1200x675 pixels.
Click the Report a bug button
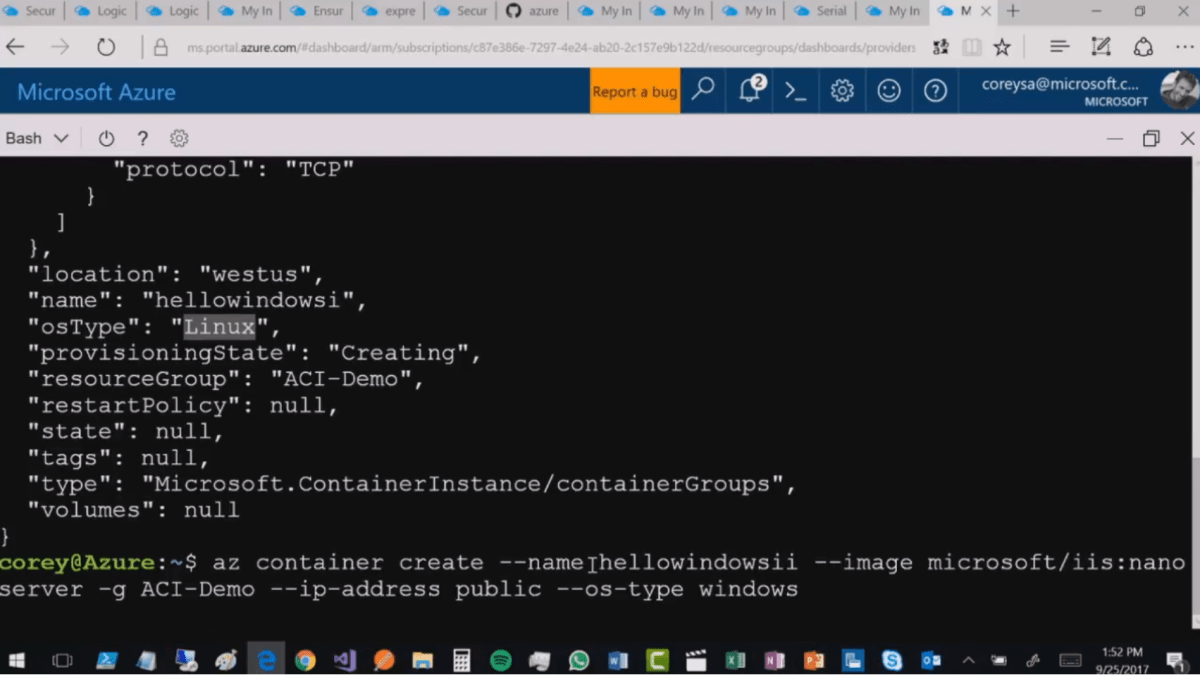pyautogui.click(x=634, y=91)
